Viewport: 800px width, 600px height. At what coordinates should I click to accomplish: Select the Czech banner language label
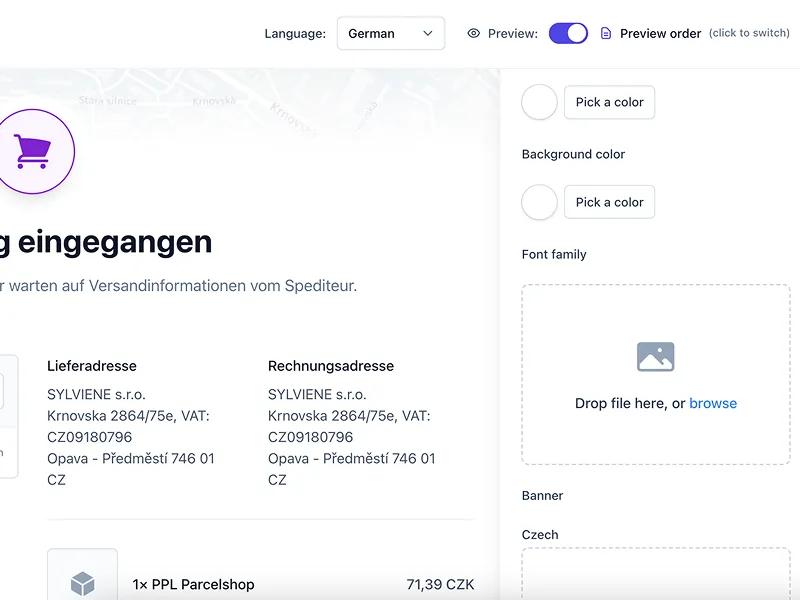539,534
